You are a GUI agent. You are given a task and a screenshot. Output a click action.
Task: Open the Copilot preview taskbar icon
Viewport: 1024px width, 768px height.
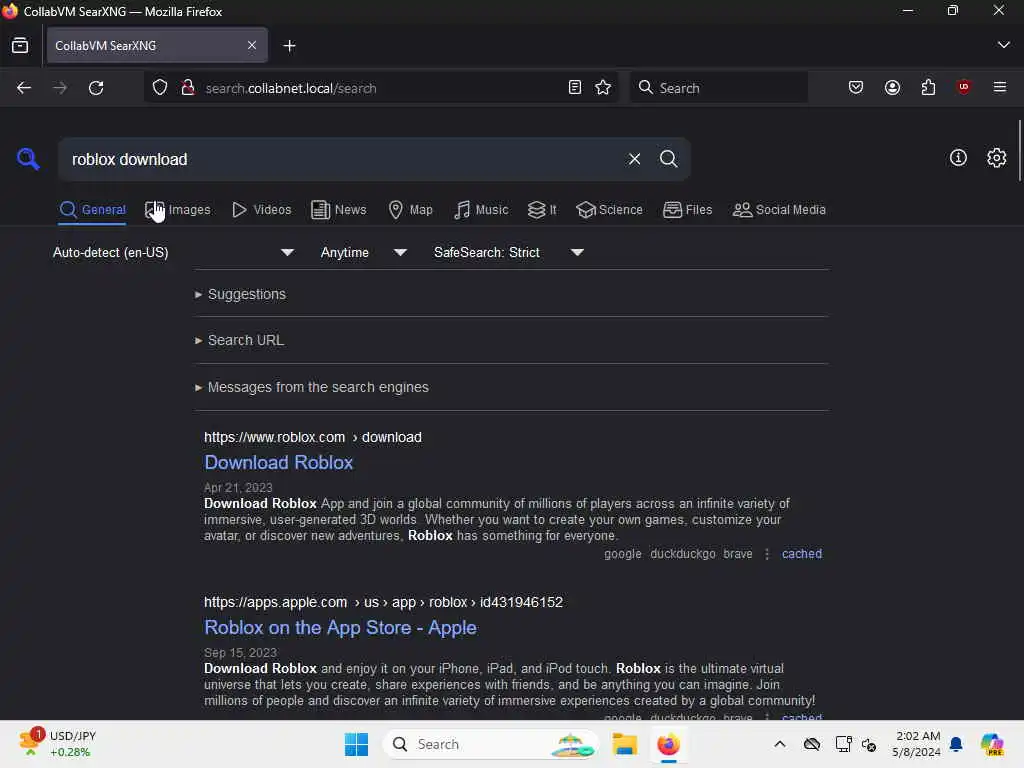point(992,744)
